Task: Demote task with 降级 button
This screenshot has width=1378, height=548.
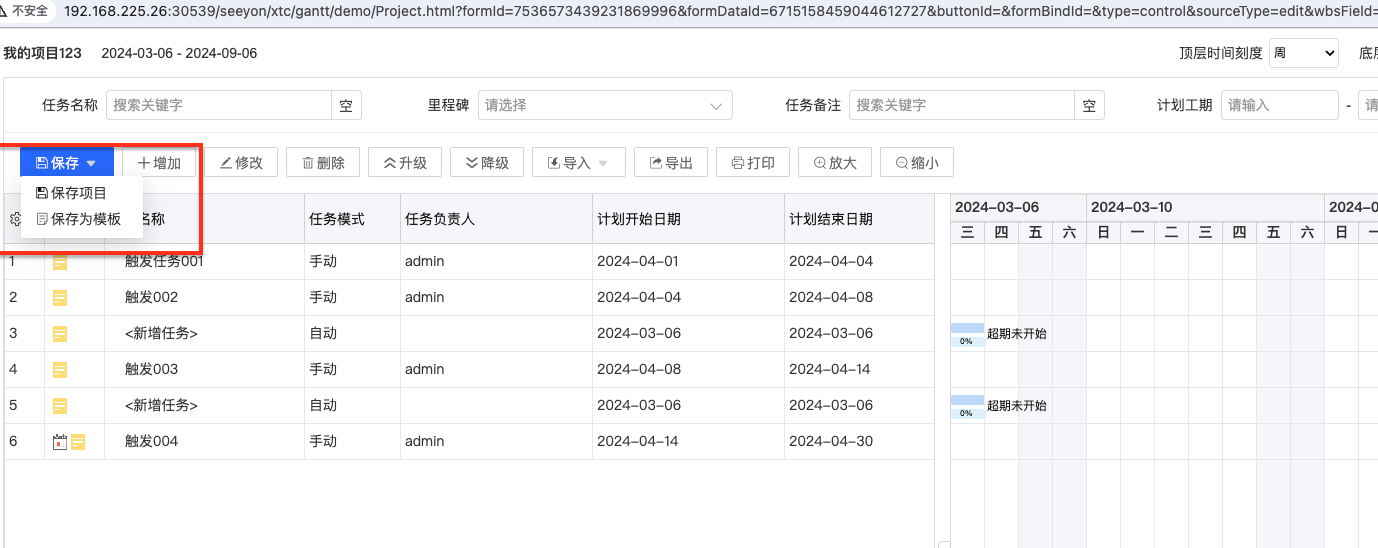Action: pyautogui.click(x=487, y=163)
